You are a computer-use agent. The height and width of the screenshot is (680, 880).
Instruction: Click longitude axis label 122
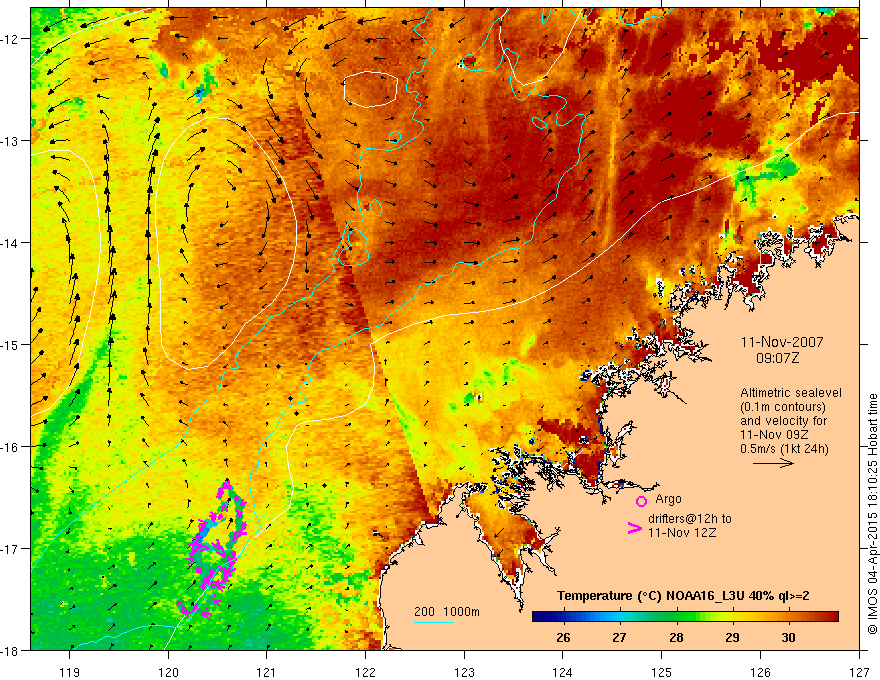tap(365, 672)
